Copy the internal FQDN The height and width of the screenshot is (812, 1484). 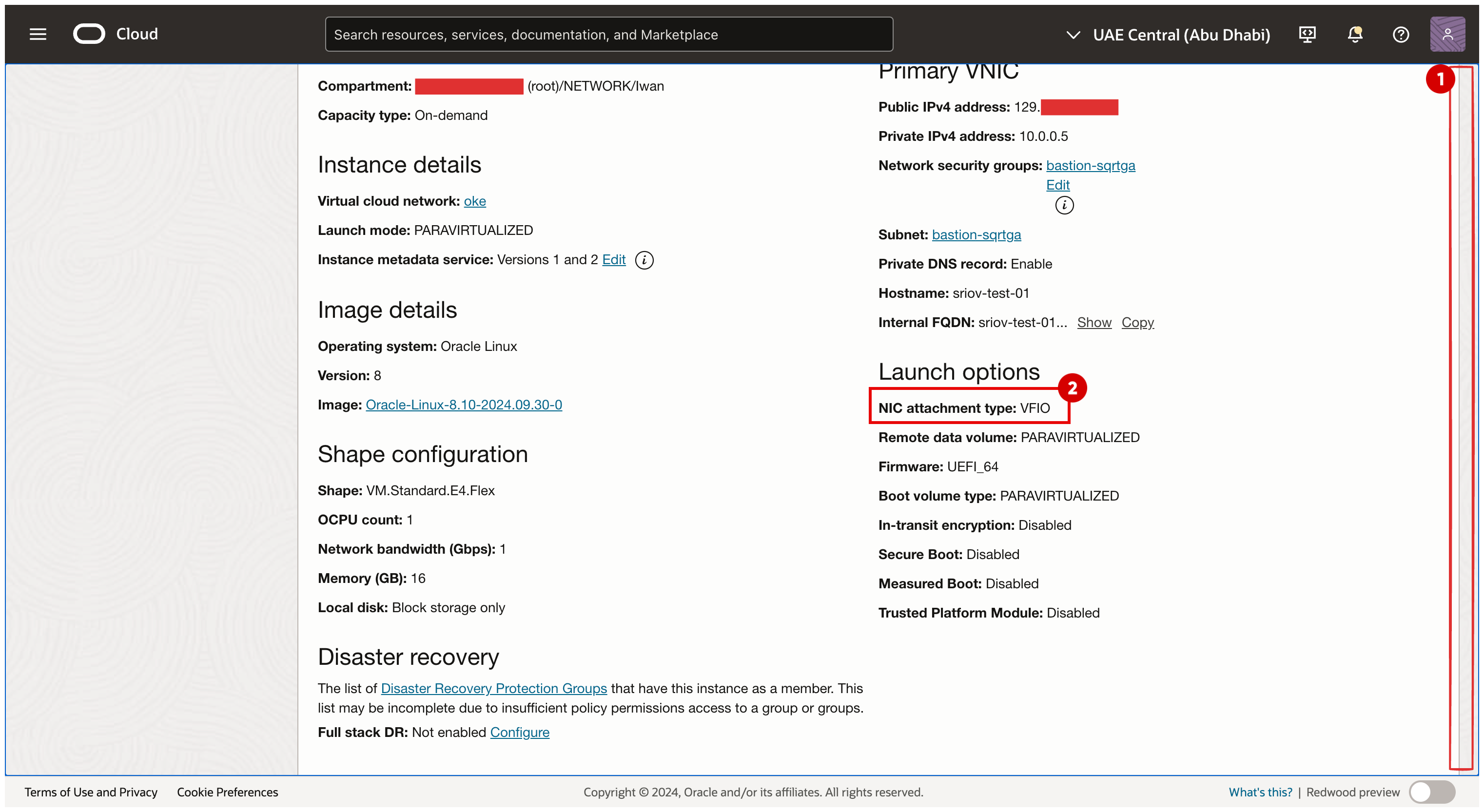[1137, 323]
